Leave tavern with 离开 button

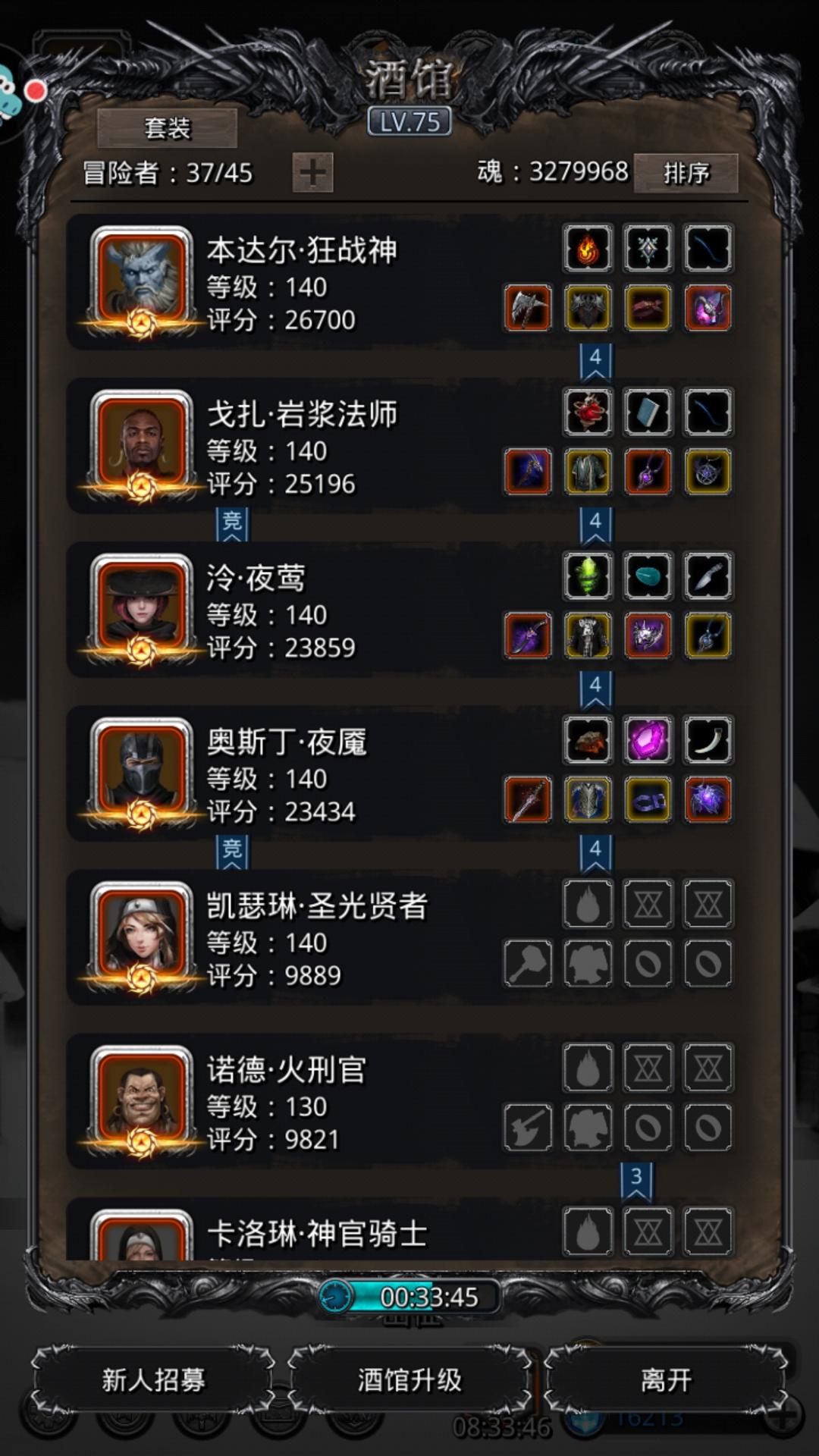[x=666, y=1379]
